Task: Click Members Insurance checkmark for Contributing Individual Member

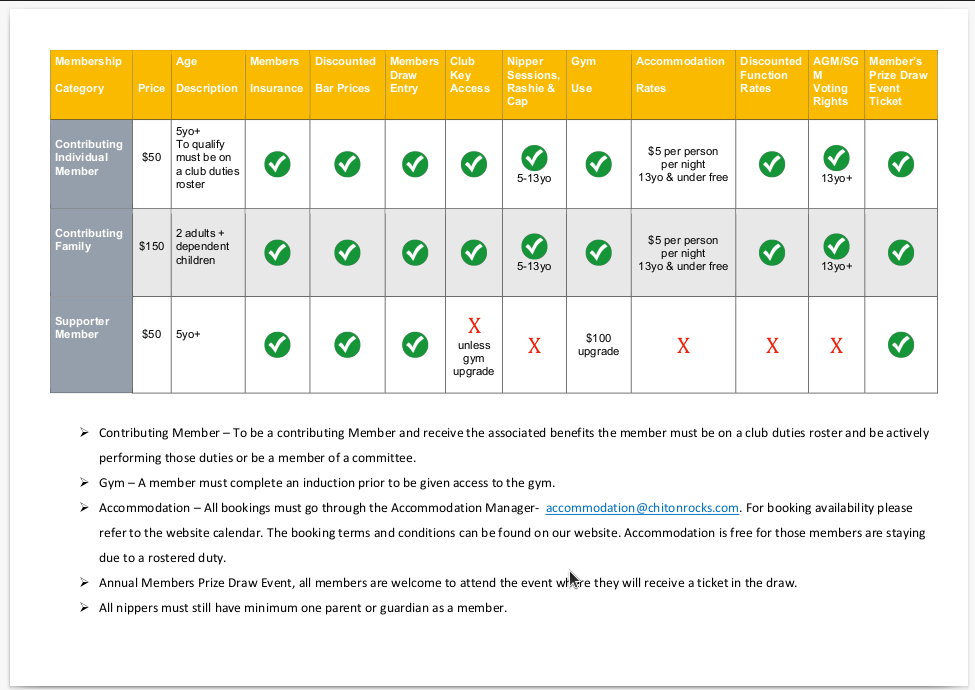Action: (x=277, y=164)
